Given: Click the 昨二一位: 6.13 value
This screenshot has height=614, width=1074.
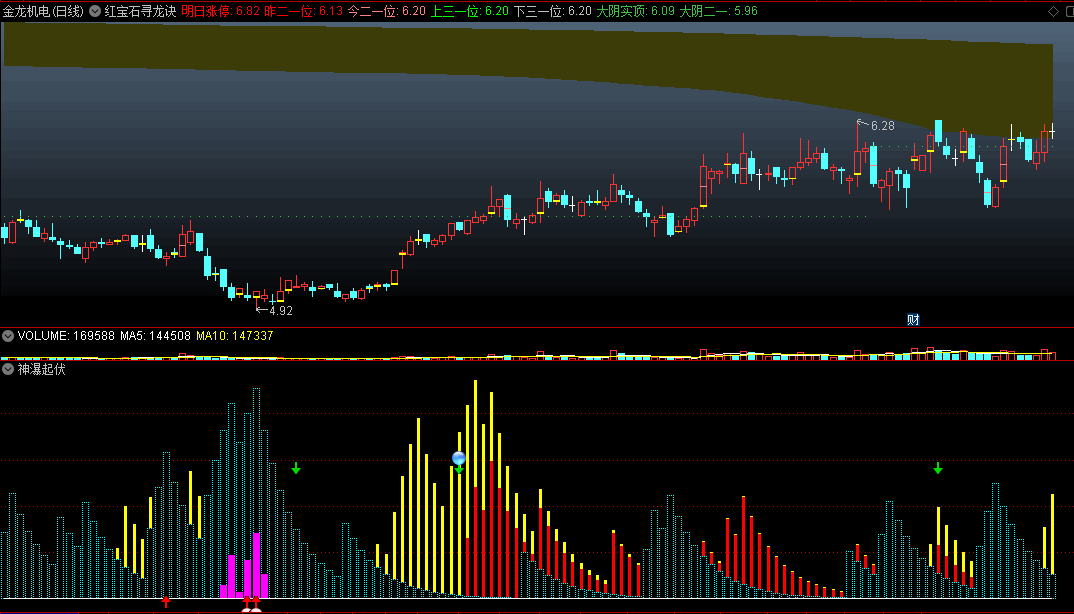Looking at the screenshot, I should (x=303, y=11).
